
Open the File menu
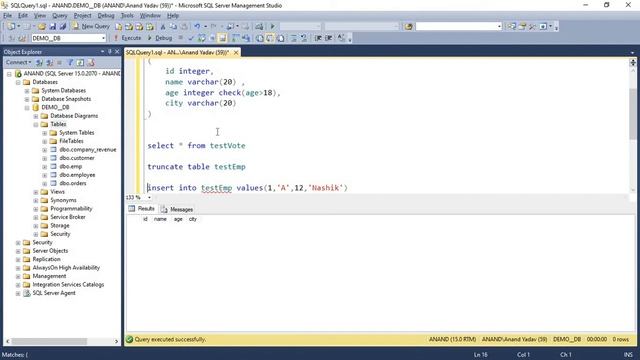7,16
